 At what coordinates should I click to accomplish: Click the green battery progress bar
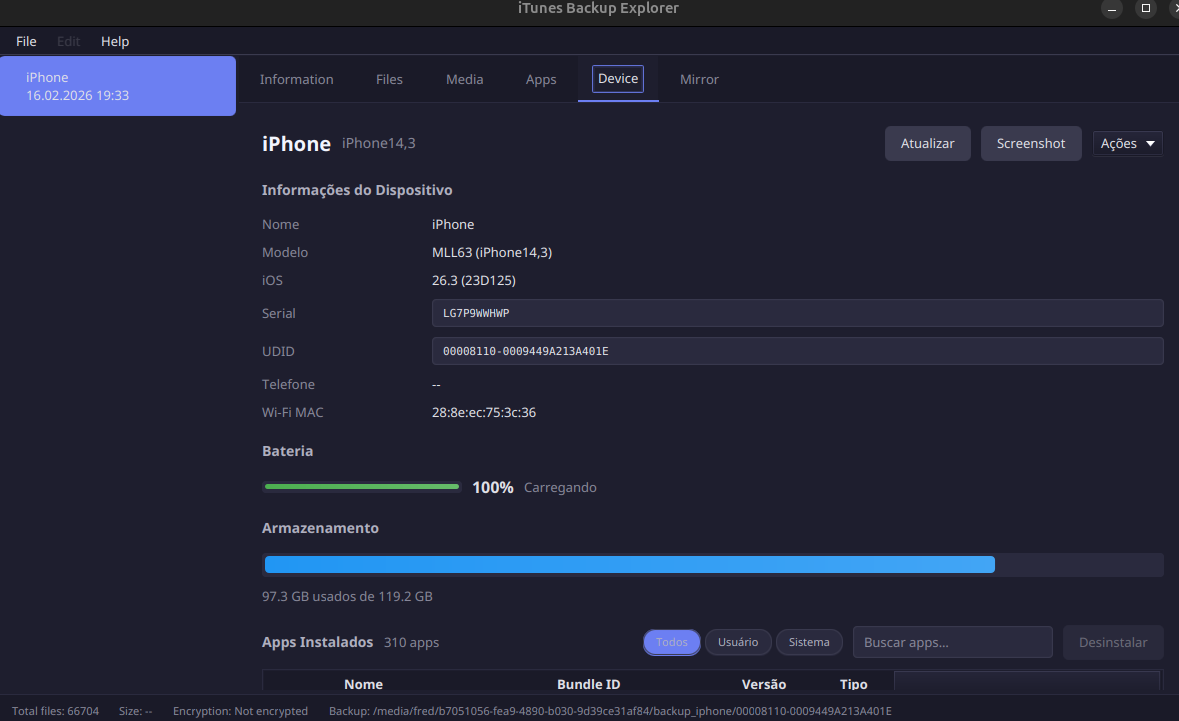(x=362, y=487)
